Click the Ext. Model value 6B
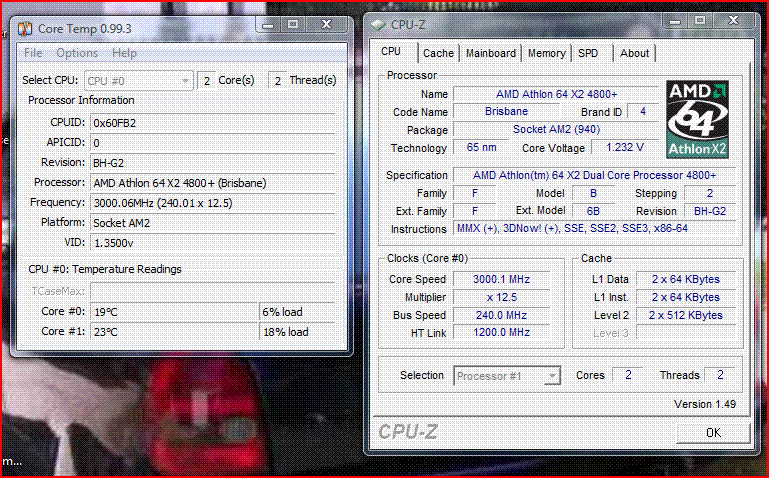 (593, 211)
